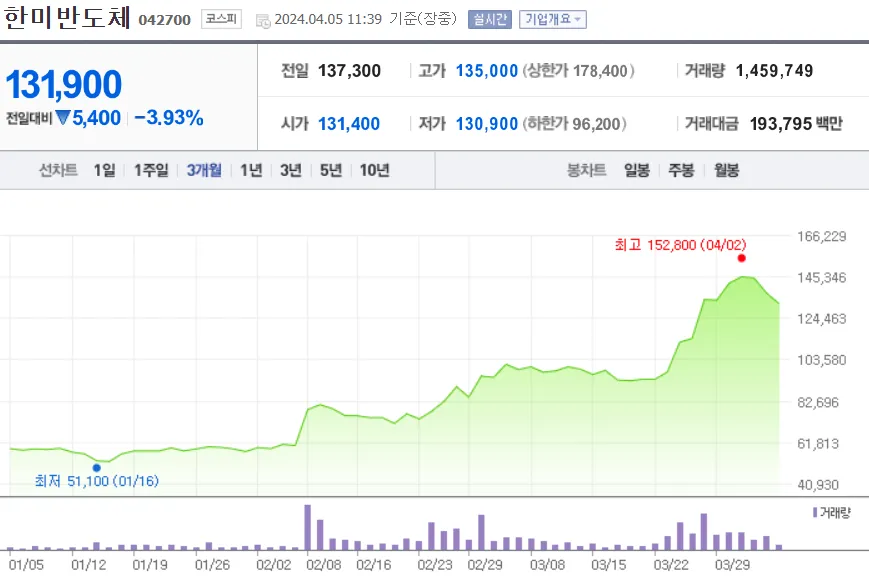
Task: Select the 1주일 line chart tab
Action: (x=151, y=170)
